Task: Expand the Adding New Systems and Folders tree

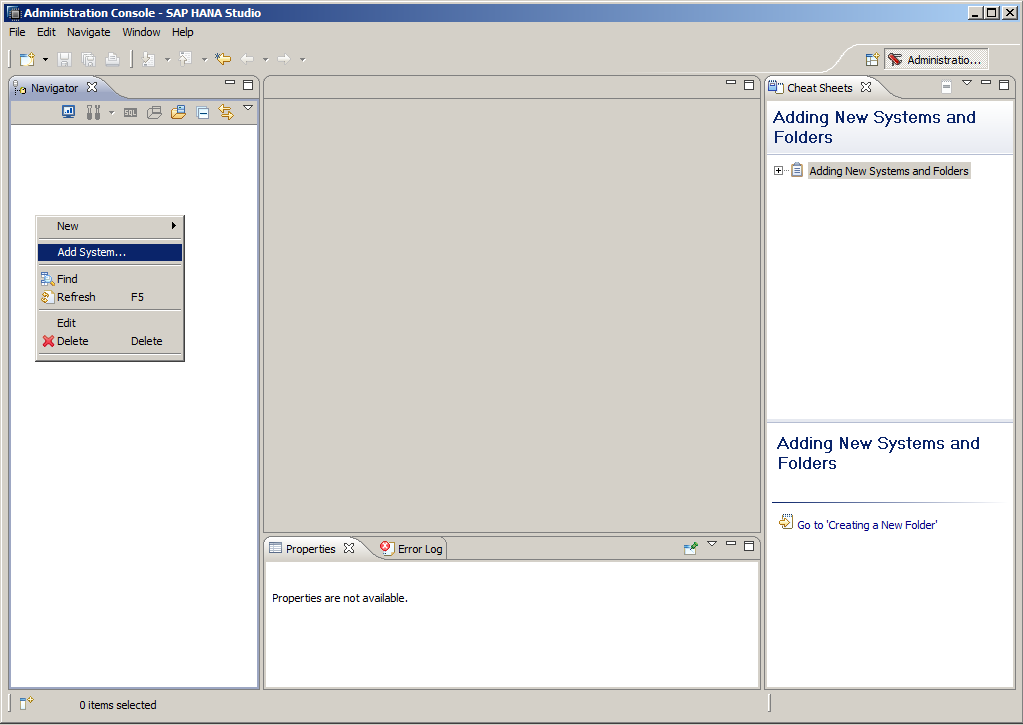Action: (x=779, y=171)
